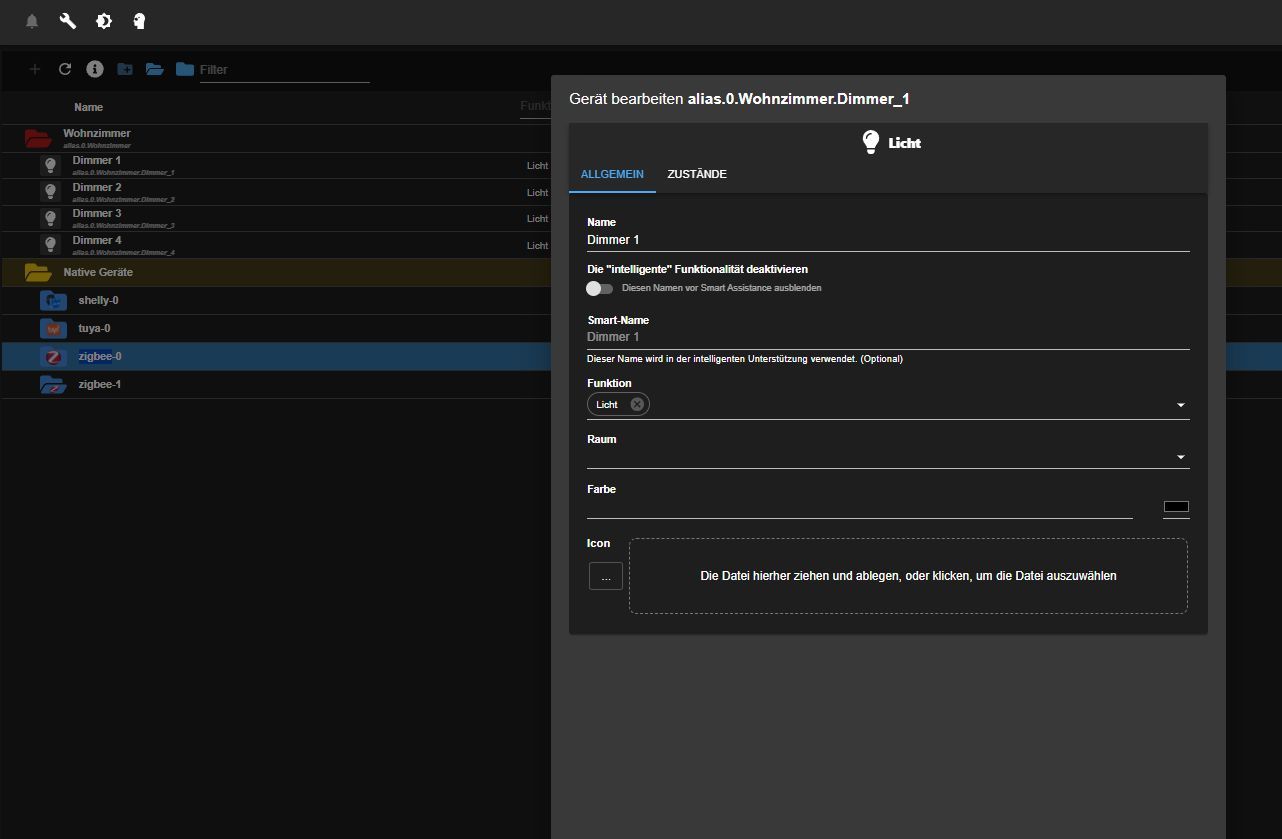Toggle hiding name from Smart Assistance

pyautogui.click(x=600, y=288)
